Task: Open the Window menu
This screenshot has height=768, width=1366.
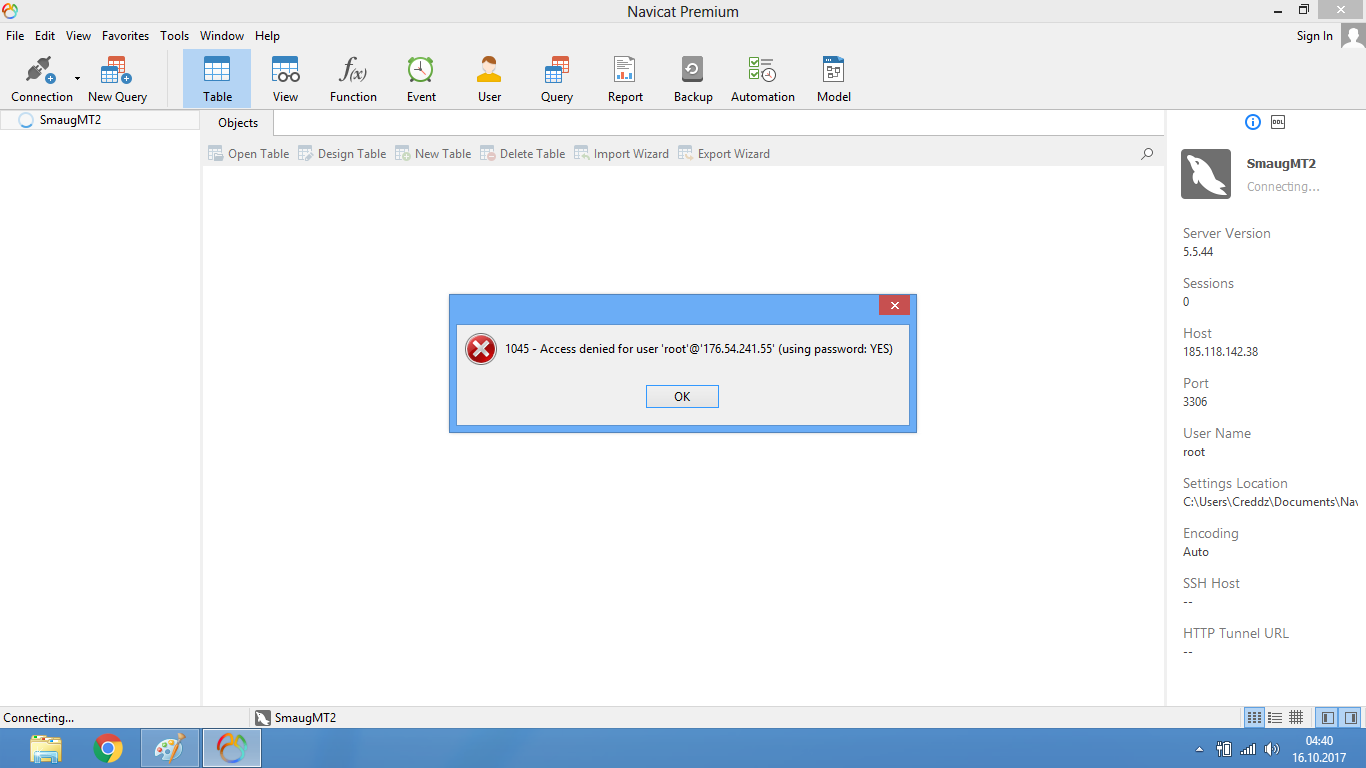Action: [222, 36]
